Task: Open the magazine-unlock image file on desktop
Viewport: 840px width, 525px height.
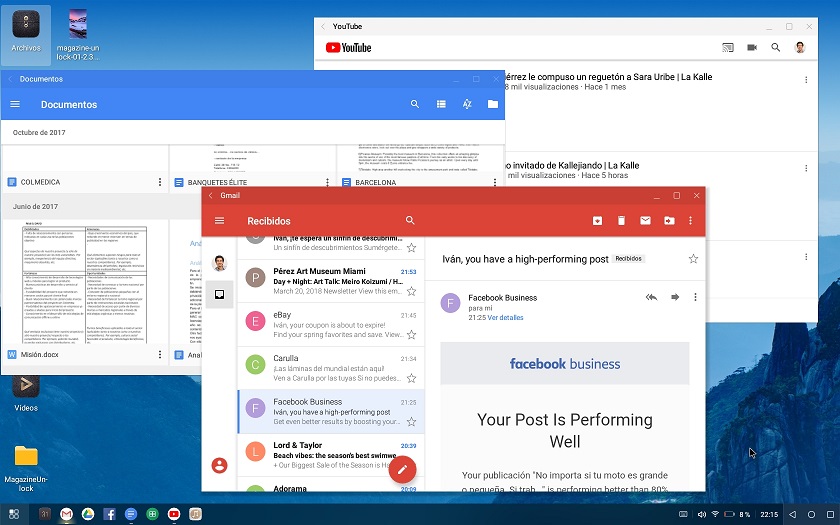Action: click(x=78, y=34)
